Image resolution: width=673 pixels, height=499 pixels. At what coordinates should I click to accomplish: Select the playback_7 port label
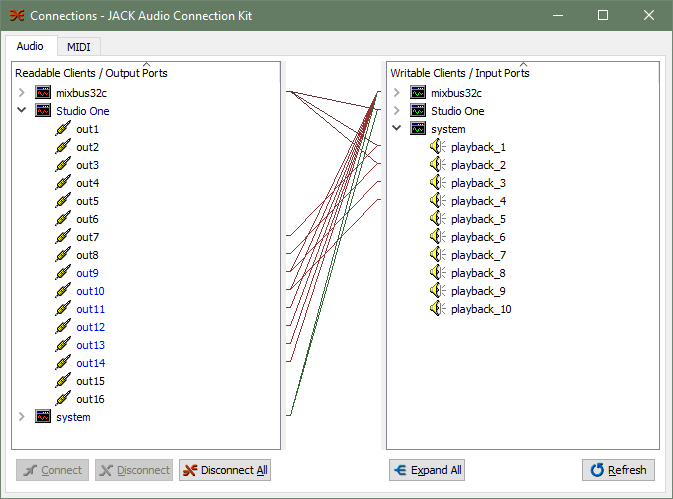coord(479,255)
